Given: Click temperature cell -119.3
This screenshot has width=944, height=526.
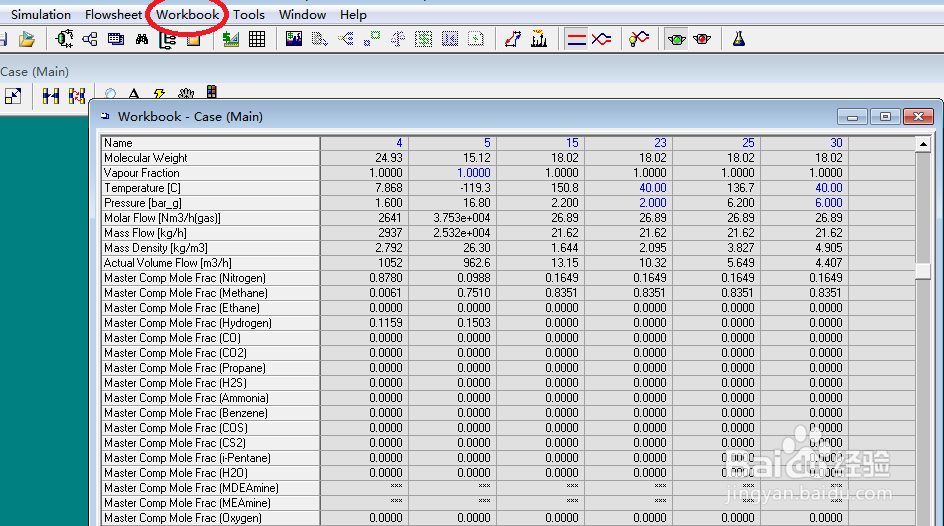Looking at the screenshot, I should click(x=452, y=188).
